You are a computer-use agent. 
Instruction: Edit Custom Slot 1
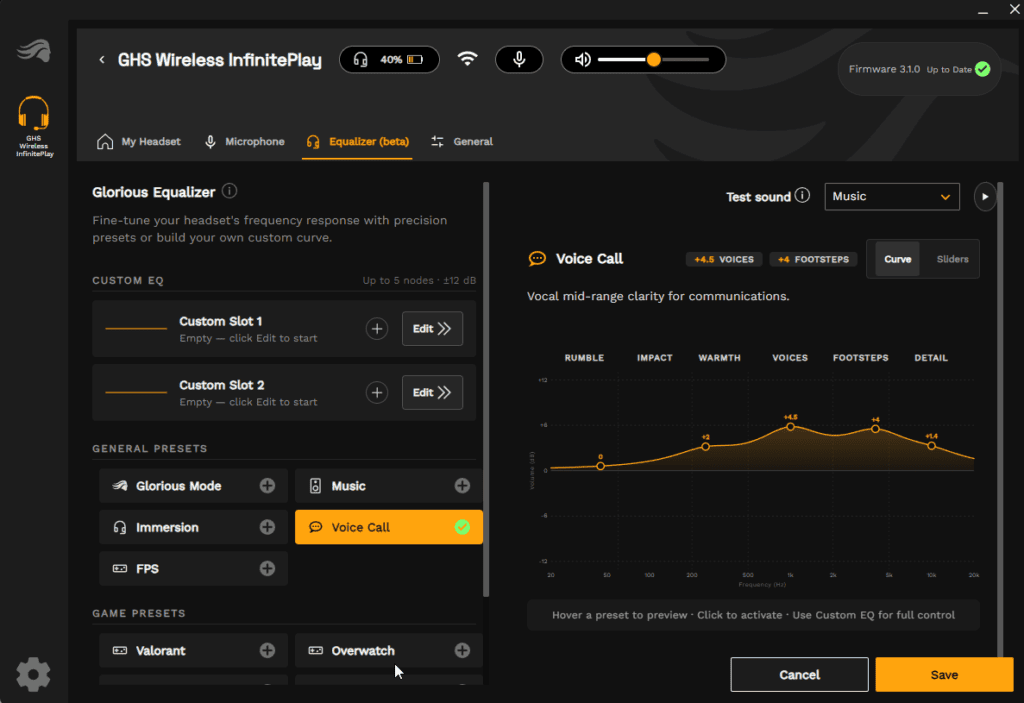point(432,329)
